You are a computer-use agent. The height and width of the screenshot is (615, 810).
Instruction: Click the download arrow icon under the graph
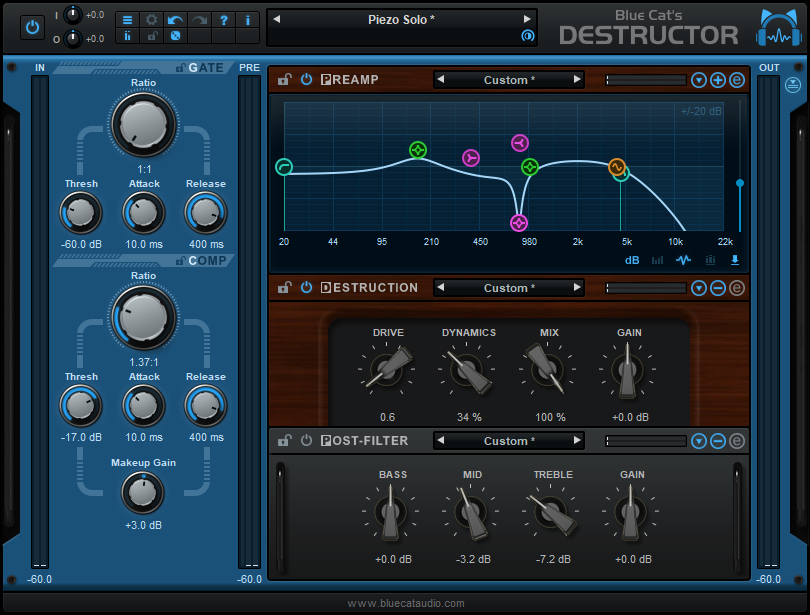coord(735,260)
